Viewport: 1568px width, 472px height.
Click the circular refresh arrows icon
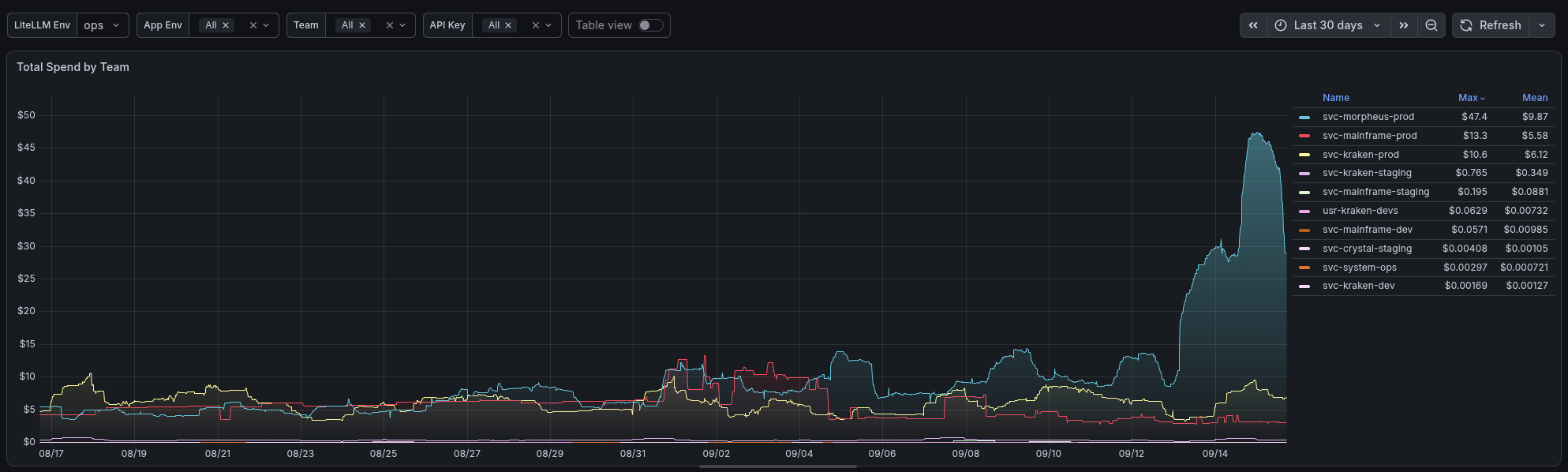(1466, 25)
